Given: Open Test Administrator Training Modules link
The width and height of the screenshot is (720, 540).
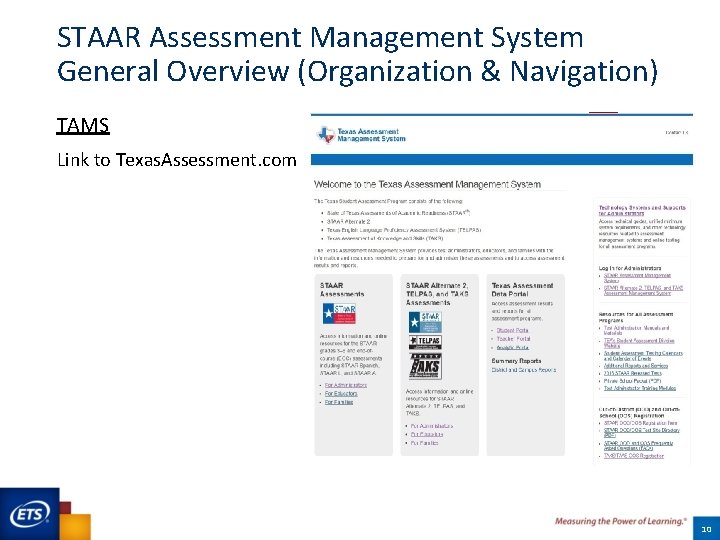Looking at the screenshot, I should [640, 388].
